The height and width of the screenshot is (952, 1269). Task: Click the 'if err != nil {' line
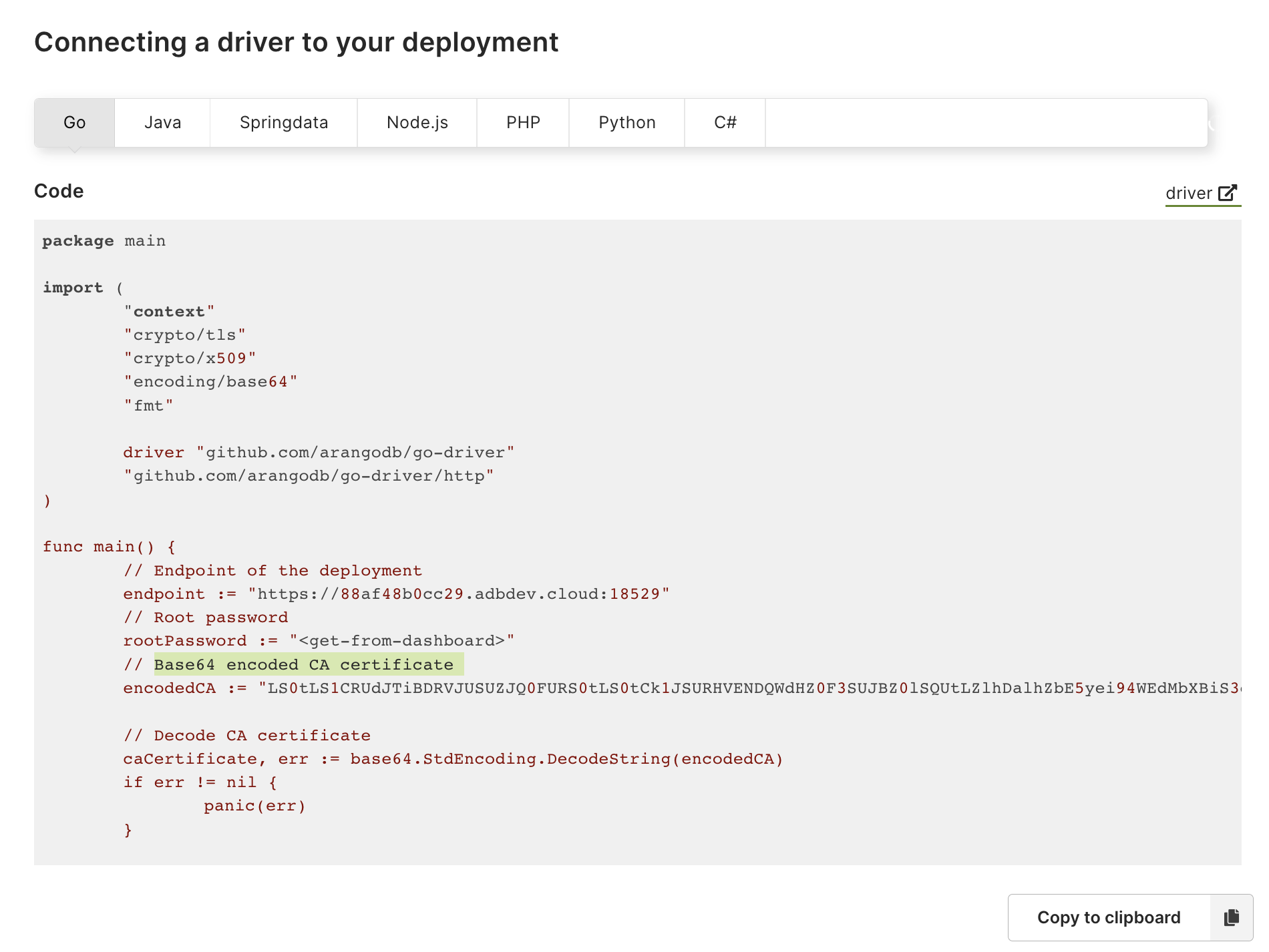point(200,782)
